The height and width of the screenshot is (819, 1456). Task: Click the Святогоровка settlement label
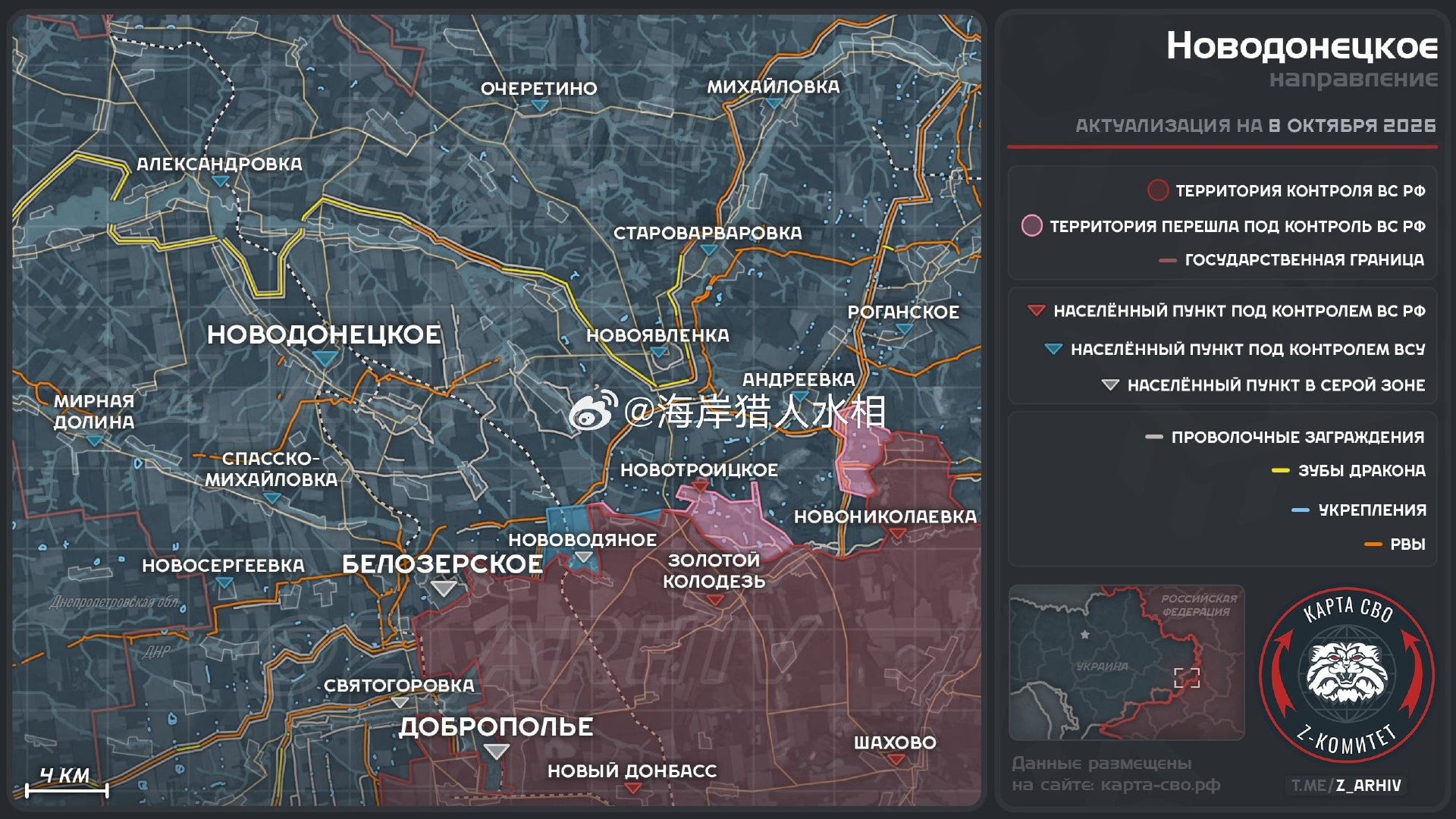click(x=399, y=686)
